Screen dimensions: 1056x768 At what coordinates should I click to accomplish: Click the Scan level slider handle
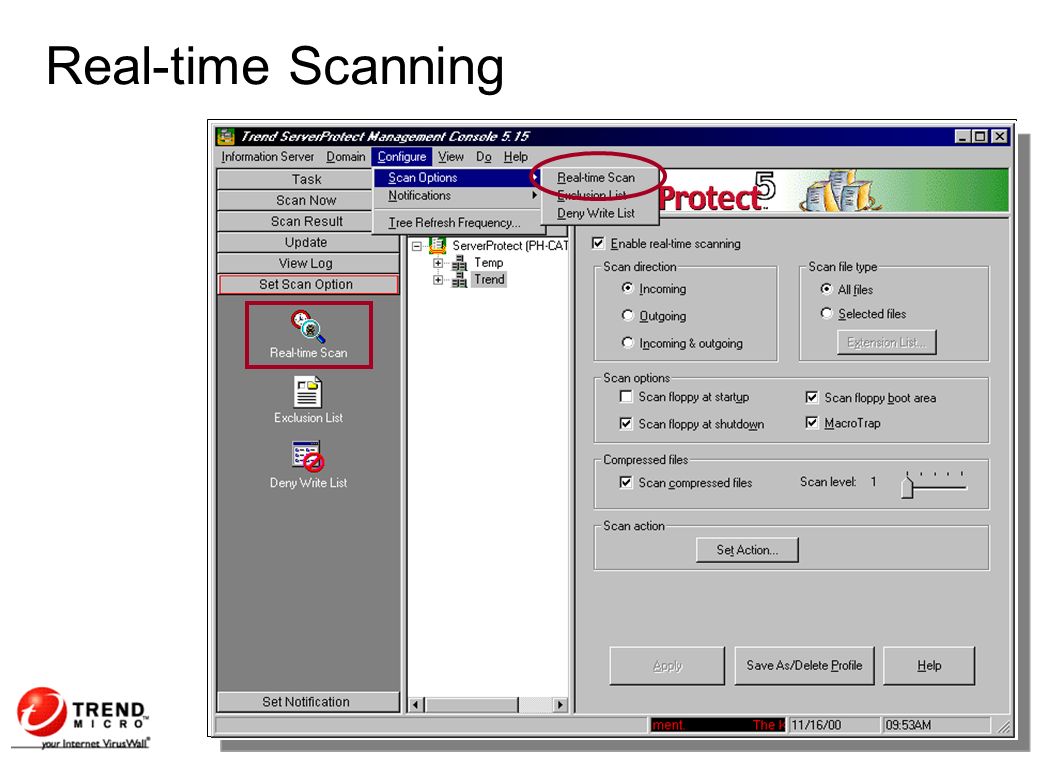(x=907, y=486)
